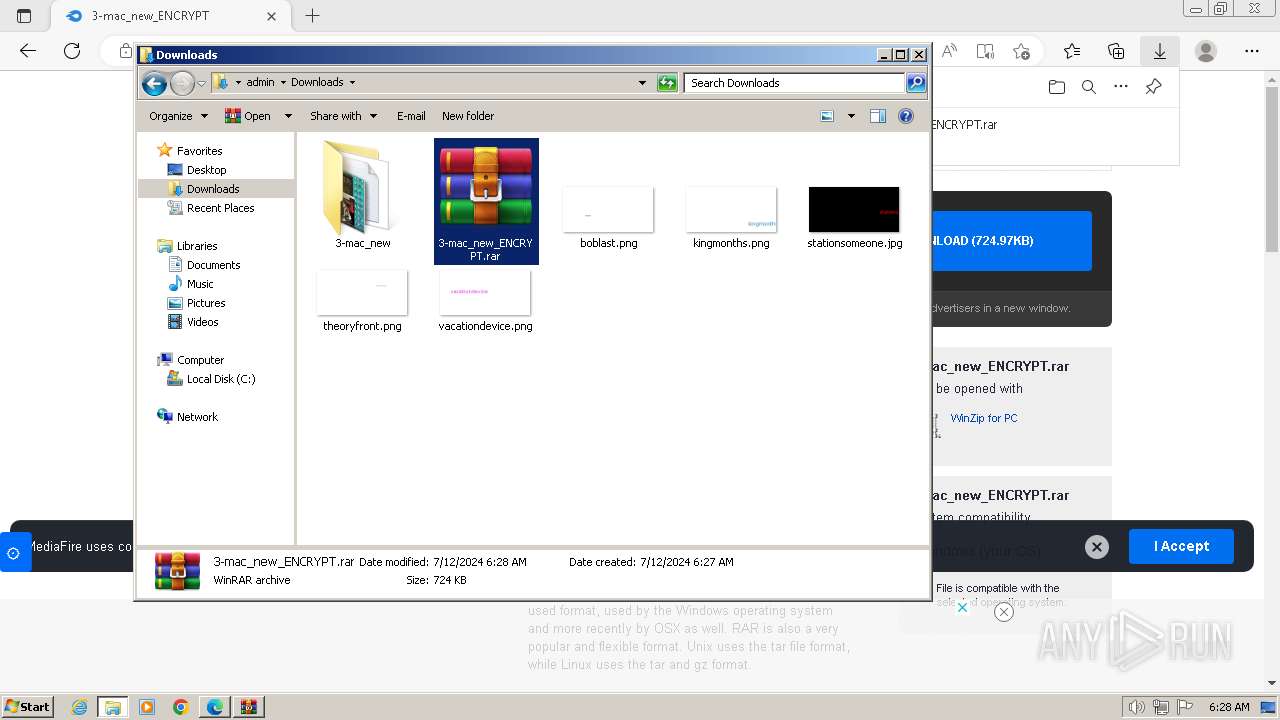Expand dropdown arrow after Downloads breadcrumb

point(352,83)
